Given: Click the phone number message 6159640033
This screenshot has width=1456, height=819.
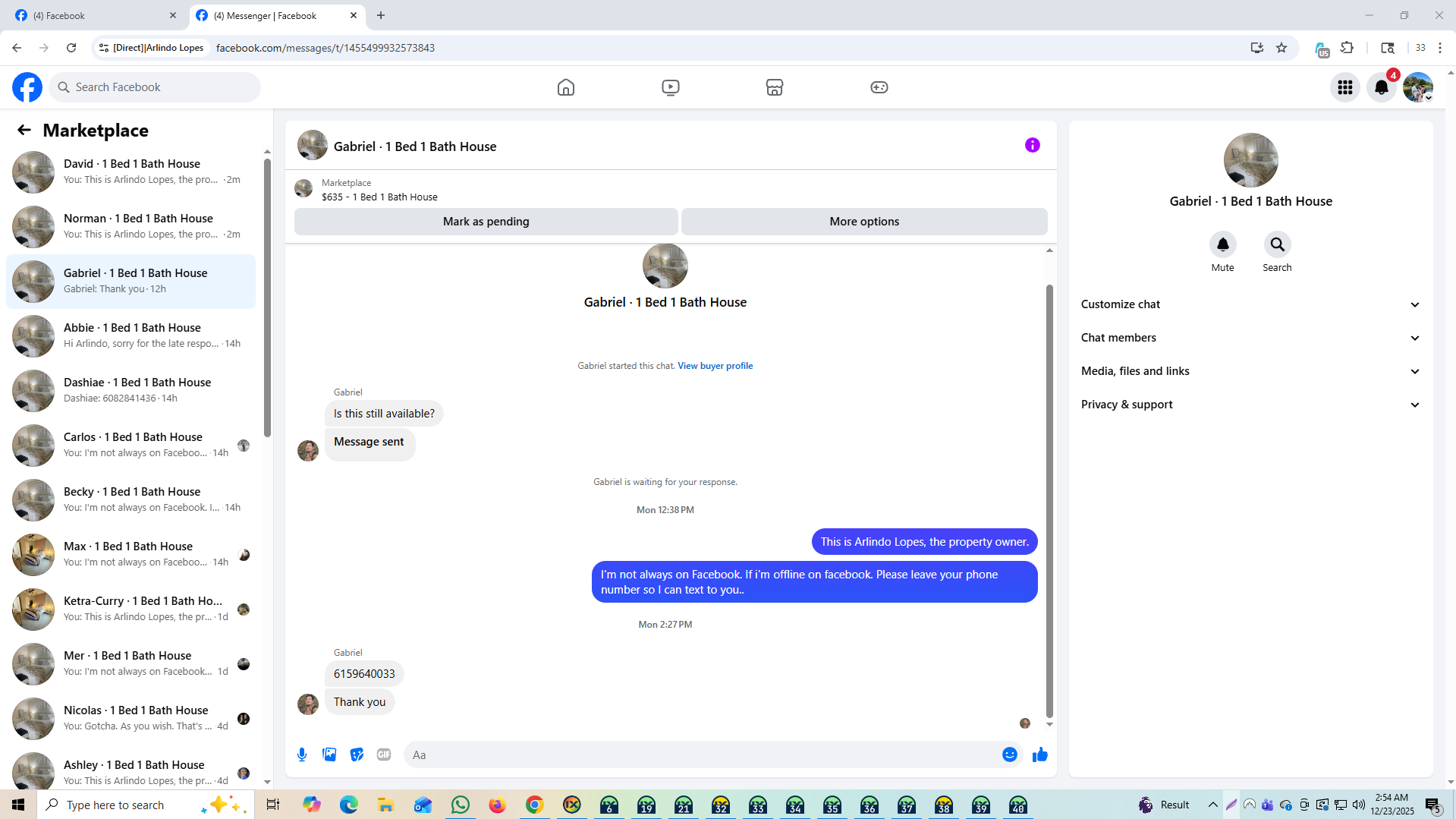Looking at the screenshot, I should 364,674.
